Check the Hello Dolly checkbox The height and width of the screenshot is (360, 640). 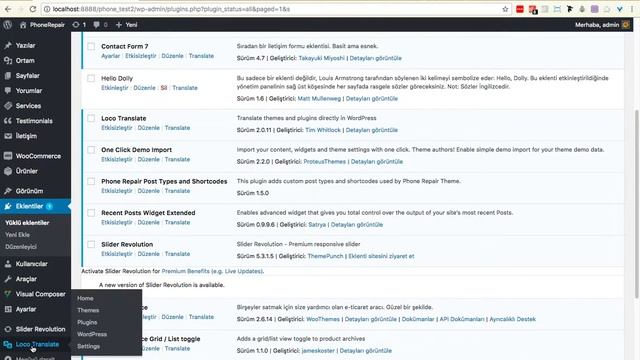[91, 78]
